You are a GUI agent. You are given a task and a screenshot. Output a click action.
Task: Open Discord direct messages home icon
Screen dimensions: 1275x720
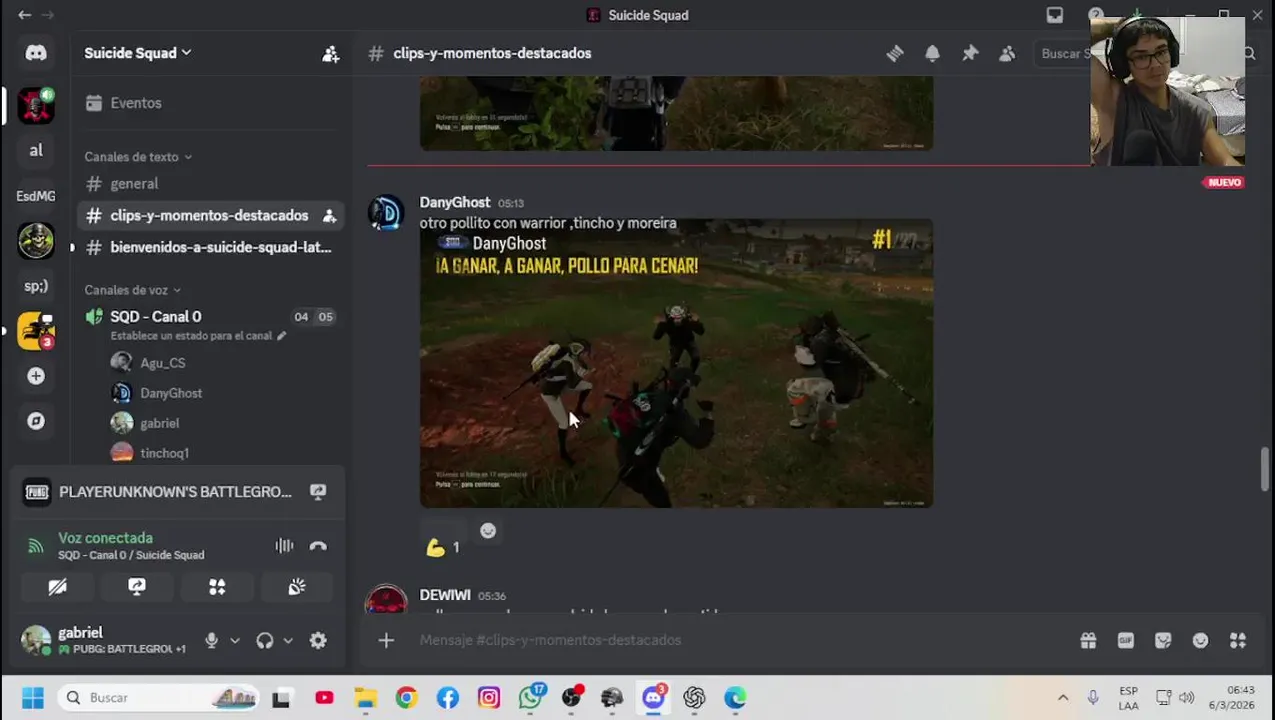(36, 53)
